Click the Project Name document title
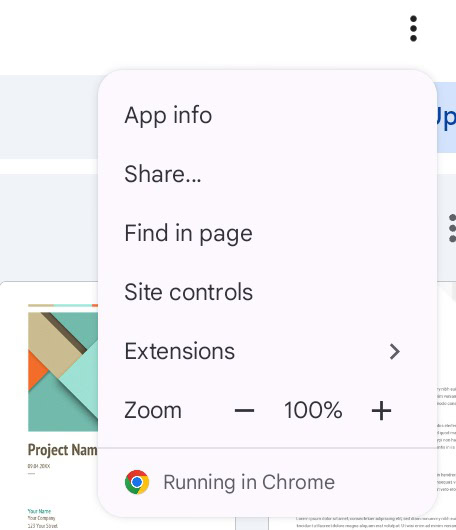This screenshot has width=456, height=530. point(63,450)
